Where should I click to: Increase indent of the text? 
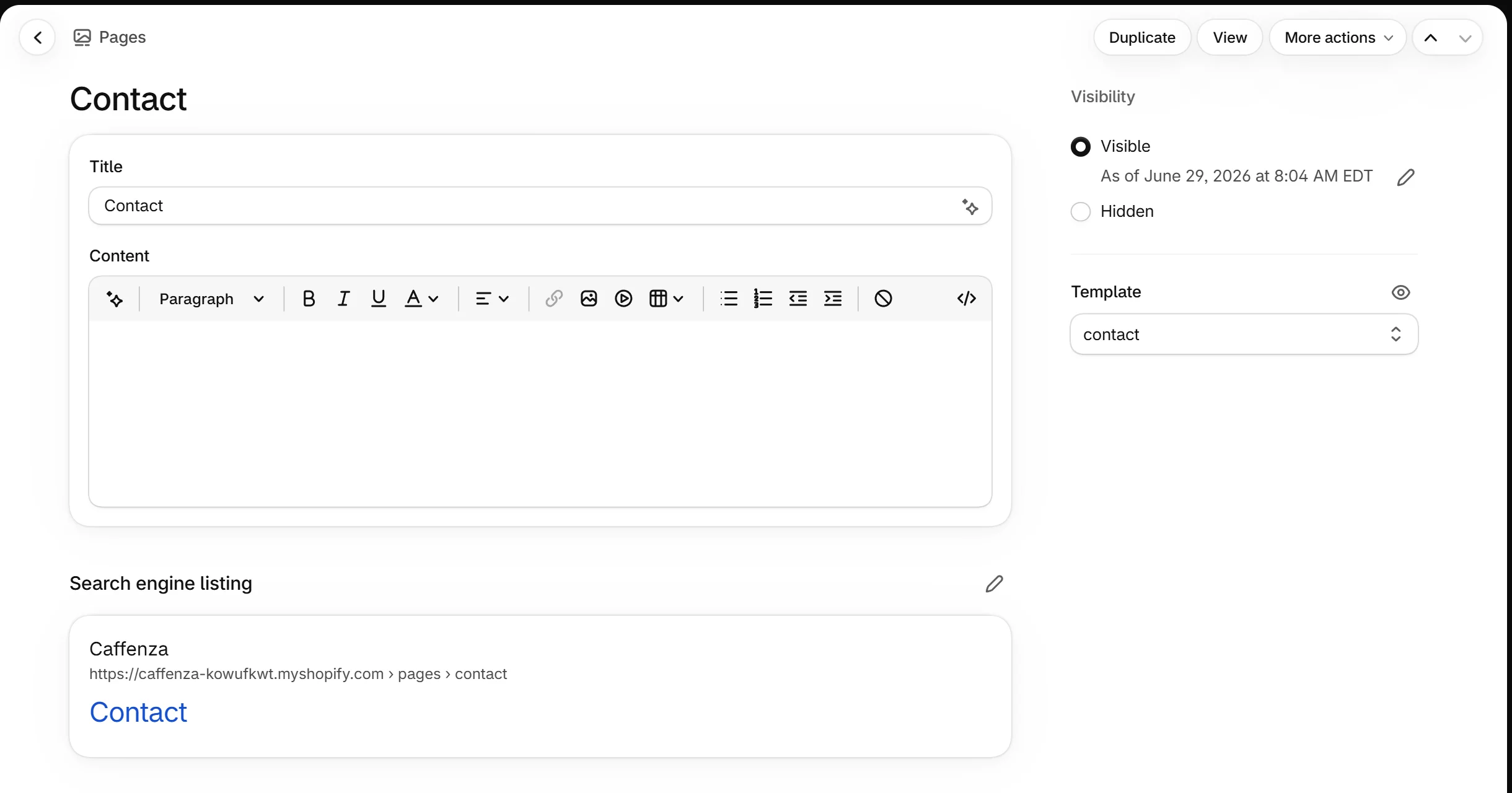(x=833, y=299)
